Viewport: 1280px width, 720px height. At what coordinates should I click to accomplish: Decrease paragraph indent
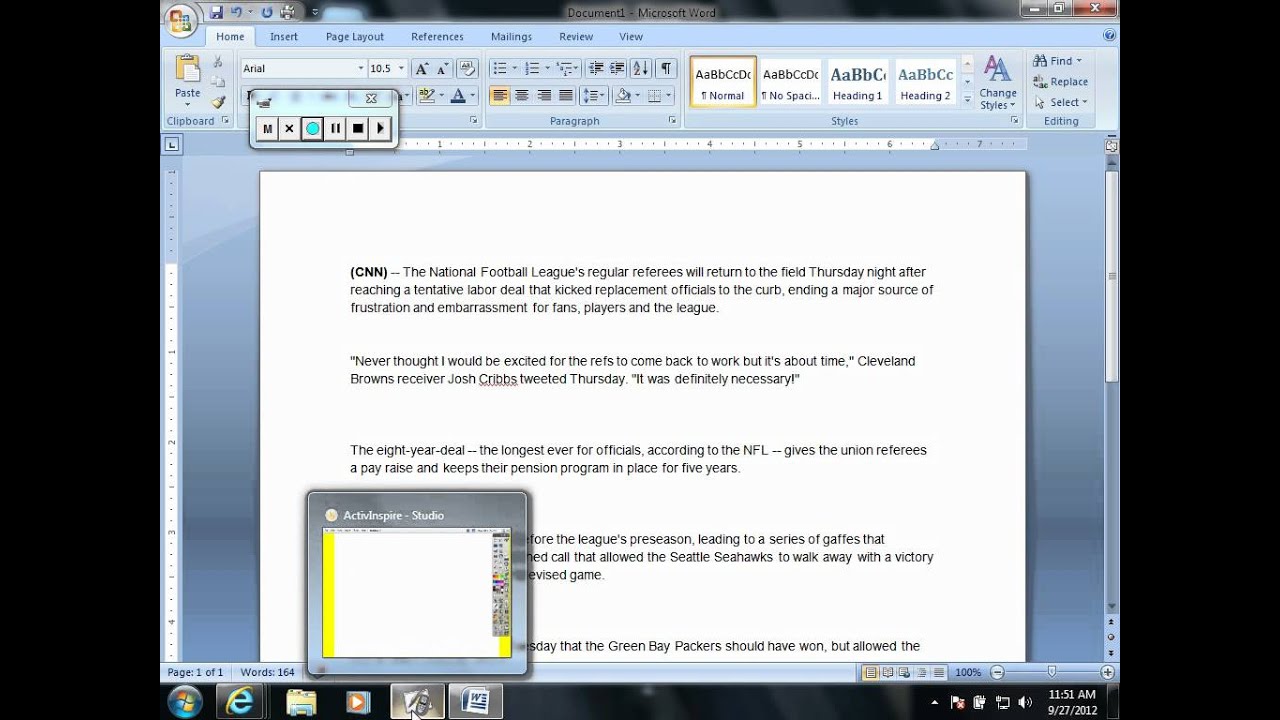[x=596, y=69]
